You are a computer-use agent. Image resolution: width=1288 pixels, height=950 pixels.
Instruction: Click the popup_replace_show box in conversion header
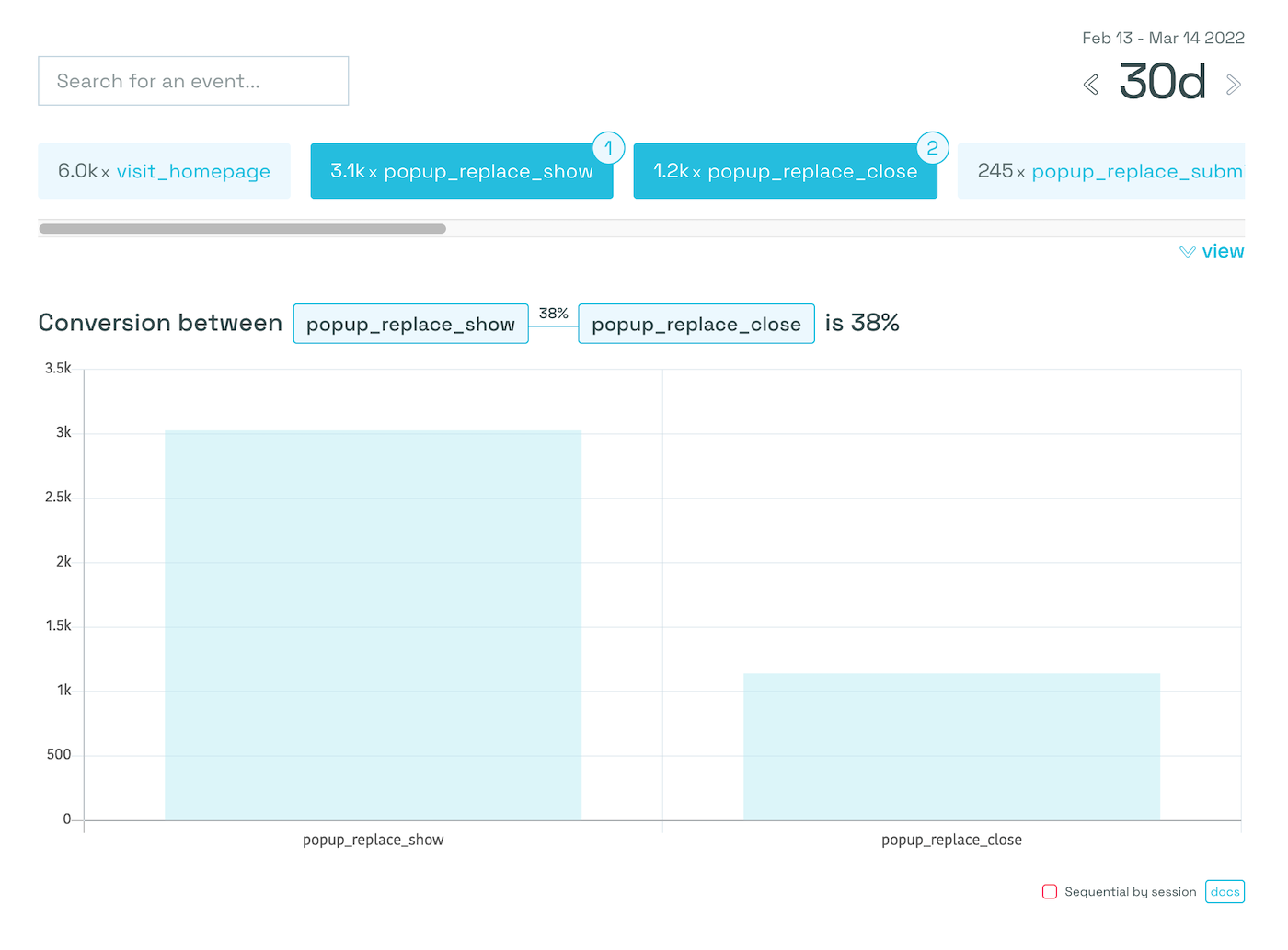410,324
